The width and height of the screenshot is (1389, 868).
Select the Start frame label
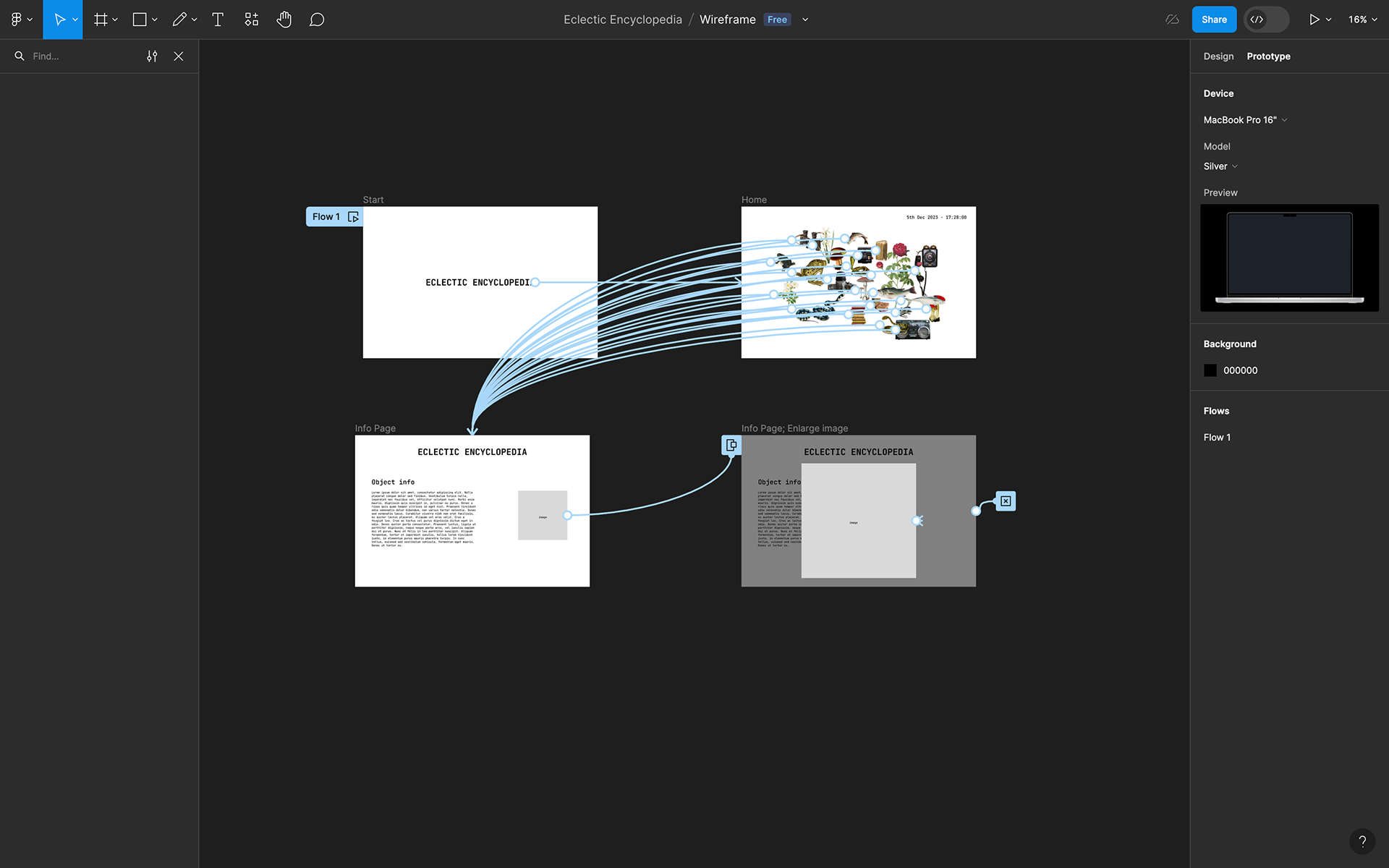pyautogui.click(x=373, y=200)
